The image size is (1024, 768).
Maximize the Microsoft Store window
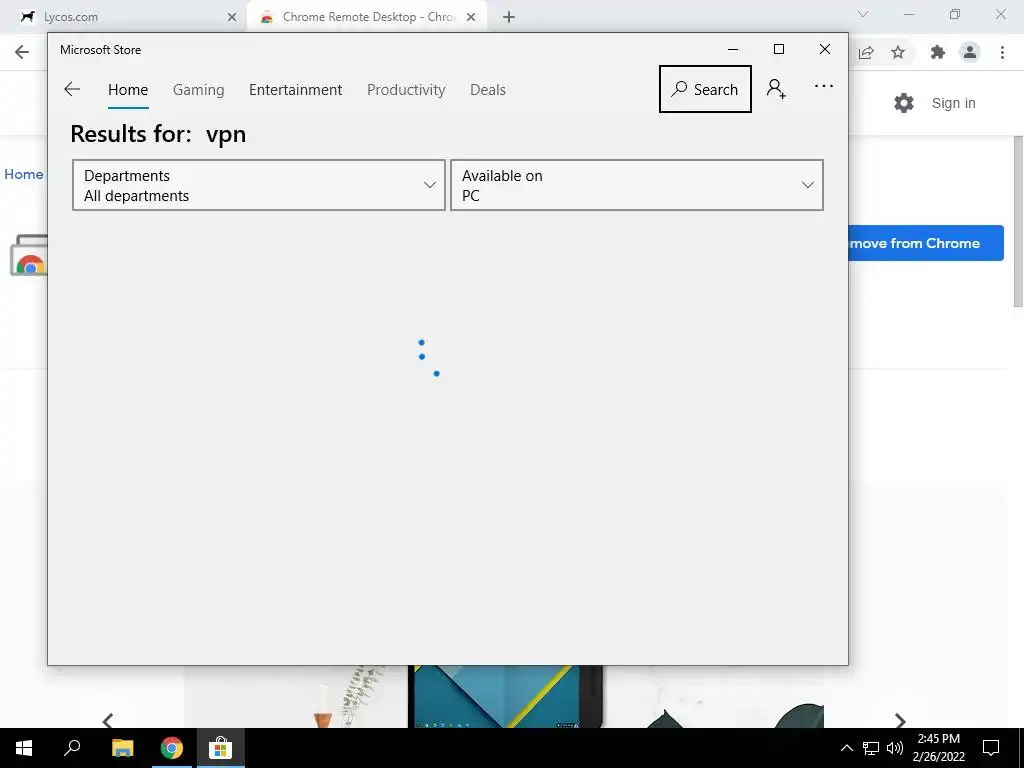pyautogui.click(x=778, y=50)
